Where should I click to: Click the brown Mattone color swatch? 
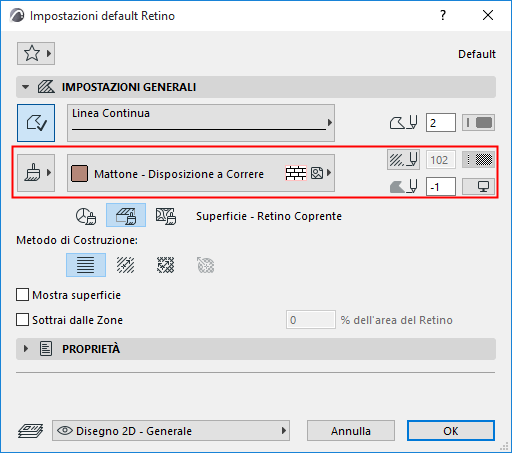point(80,174)
